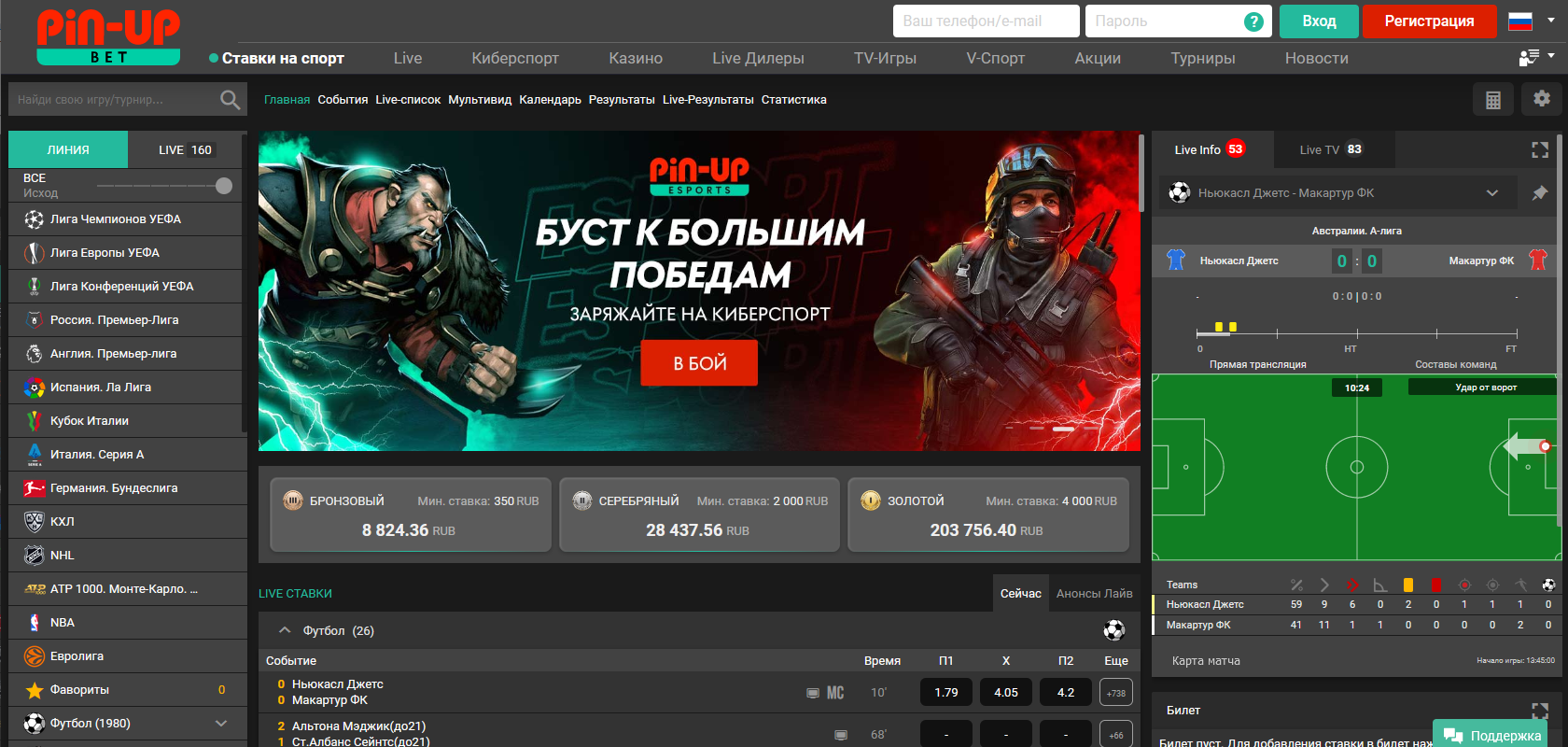Open the Мультивид submenu link
Image resolution: width=1568 pixels, height=747 pixels.
pyautogui.click(x=480, y=100)
